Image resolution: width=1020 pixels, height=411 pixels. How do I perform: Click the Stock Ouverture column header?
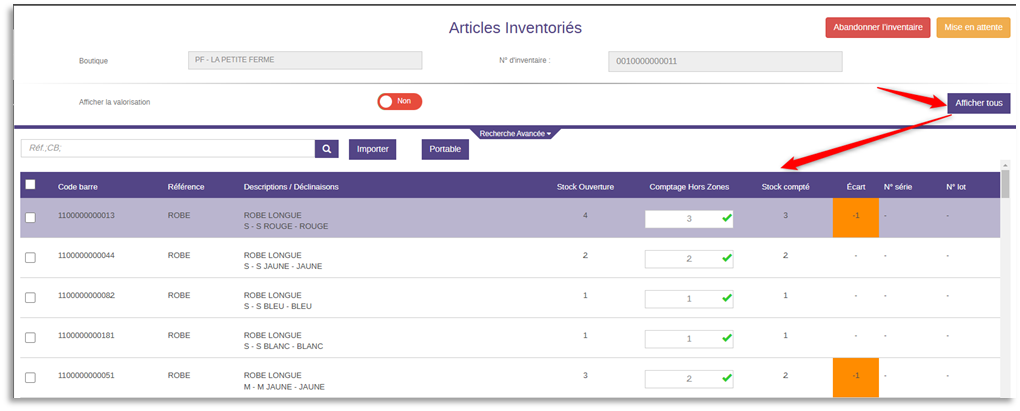click(x=586, y=187)
